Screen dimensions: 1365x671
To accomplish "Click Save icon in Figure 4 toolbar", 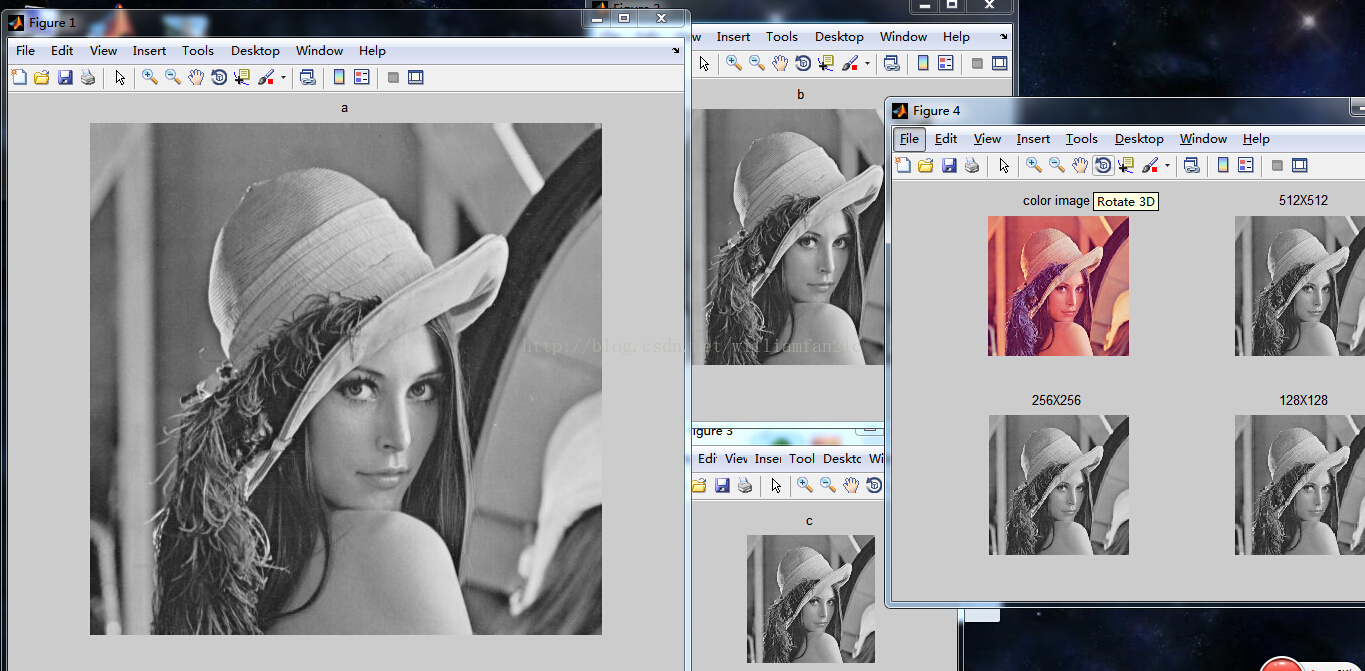I will (949, 165).
